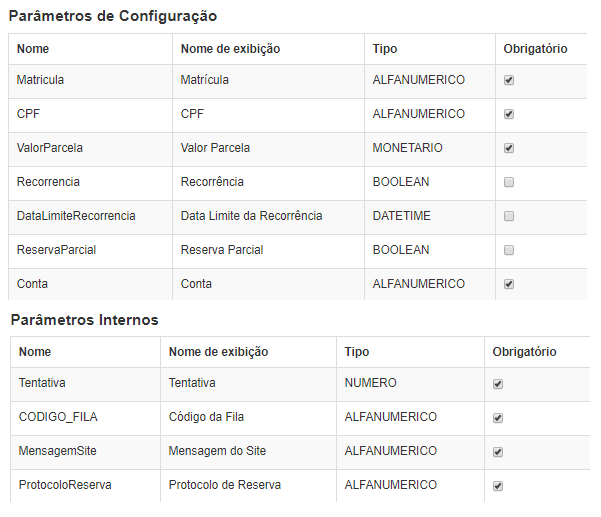The width and height of the screenshot is (601, 517).
Task: Uncheck the Tentativa Obrigatório checkbox
Action: coord(498,384)
